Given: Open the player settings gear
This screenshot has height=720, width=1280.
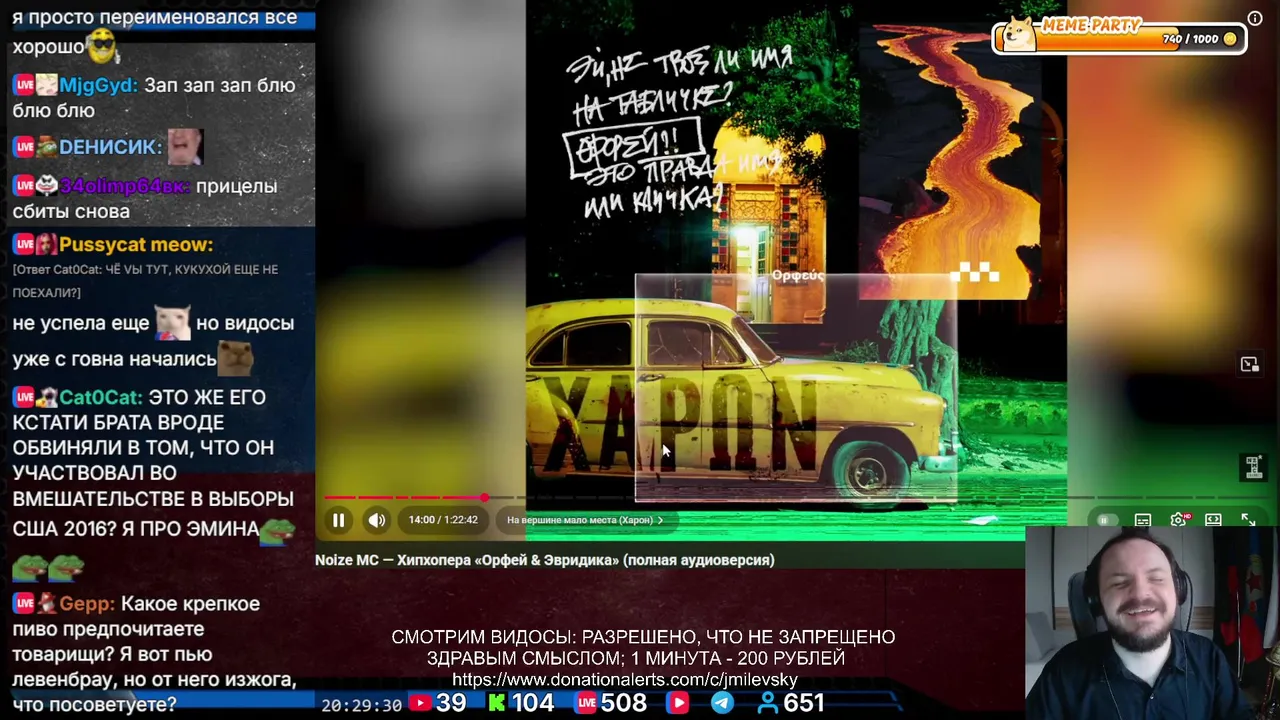Looking at the screenshot, I should click(1179, 520).
